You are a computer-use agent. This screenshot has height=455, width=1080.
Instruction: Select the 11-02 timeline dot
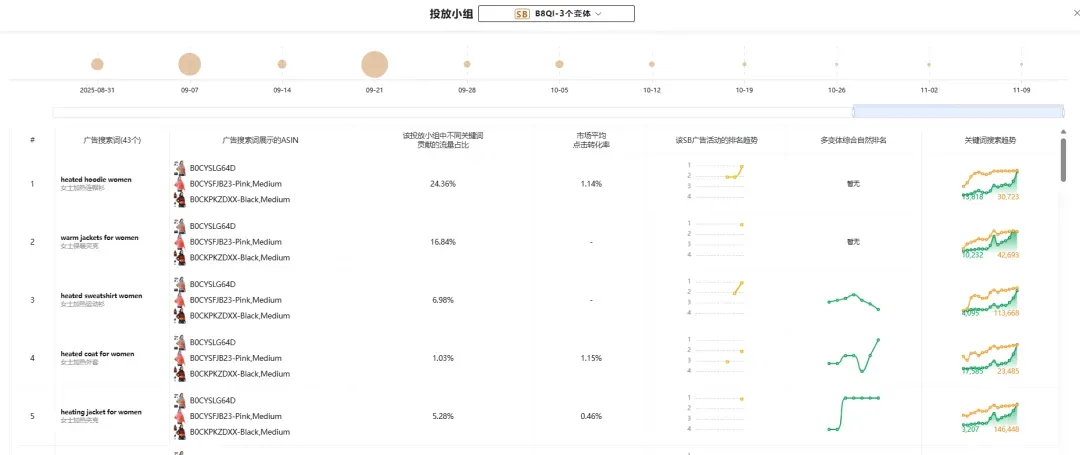tap(929, 64)
